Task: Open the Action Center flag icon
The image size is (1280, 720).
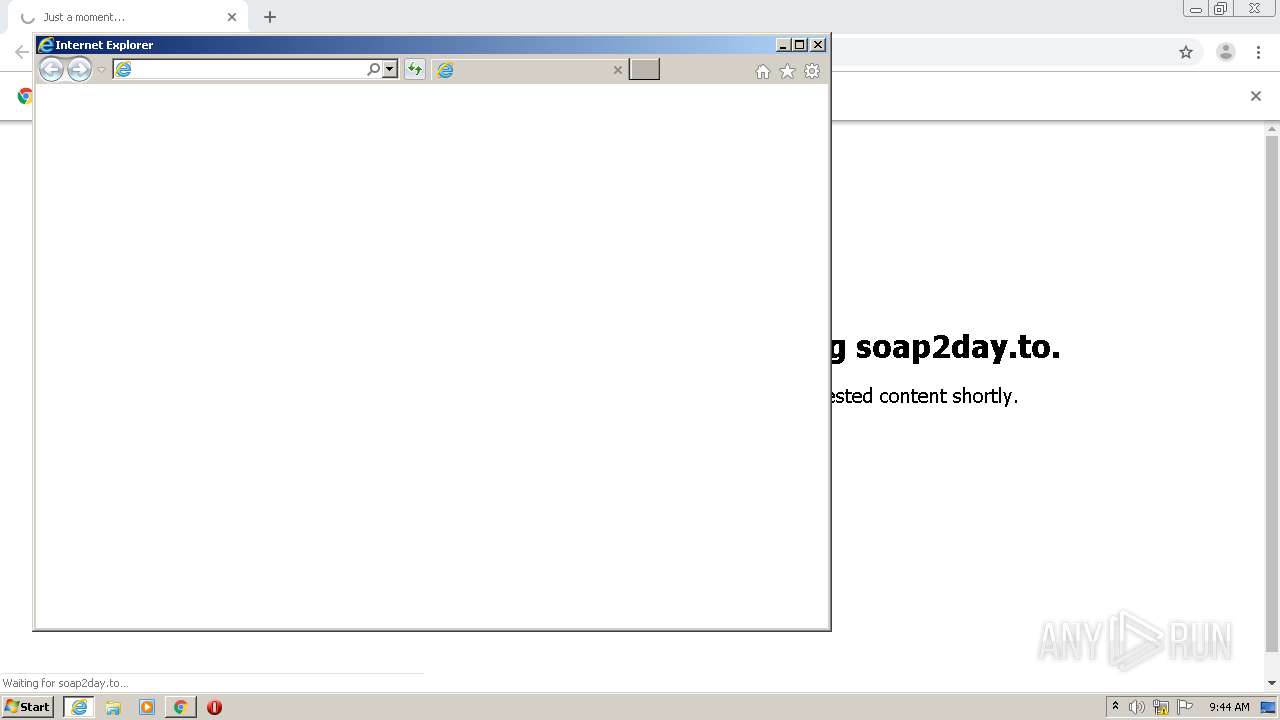Action: pyautogui.click(x=1185, y=707)
